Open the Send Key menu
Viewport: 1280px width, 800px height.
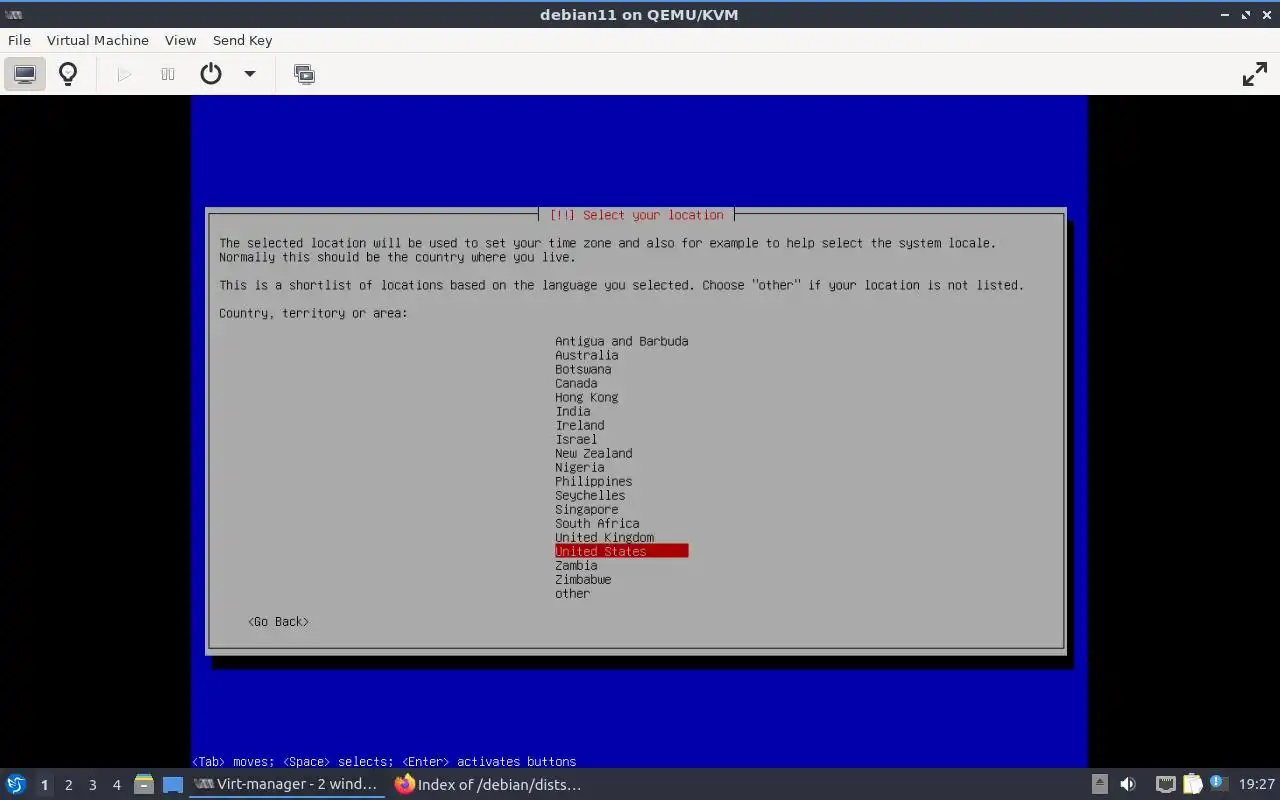coord(242,40)
